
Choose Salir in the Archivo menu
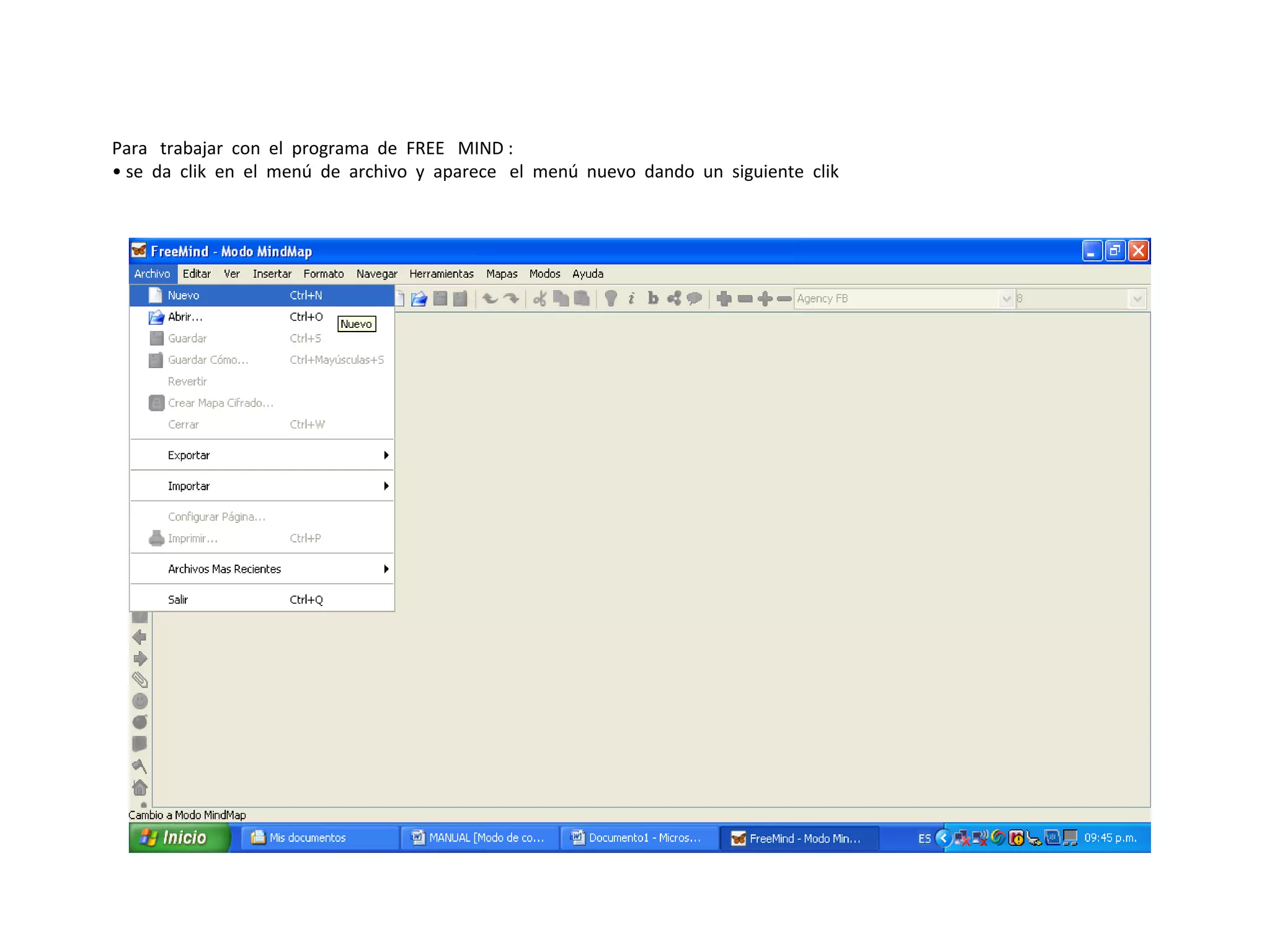178,599
